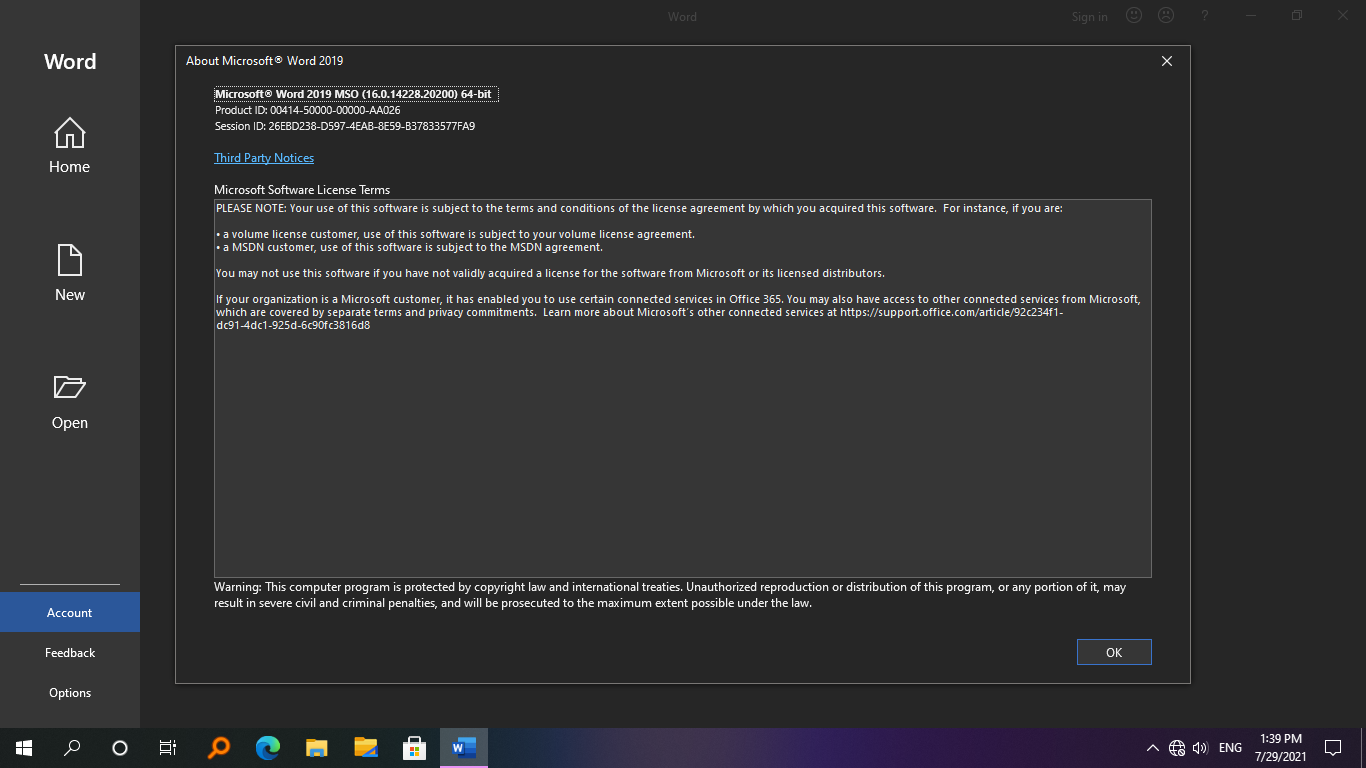Open Windows notification center

[1333, 748]
